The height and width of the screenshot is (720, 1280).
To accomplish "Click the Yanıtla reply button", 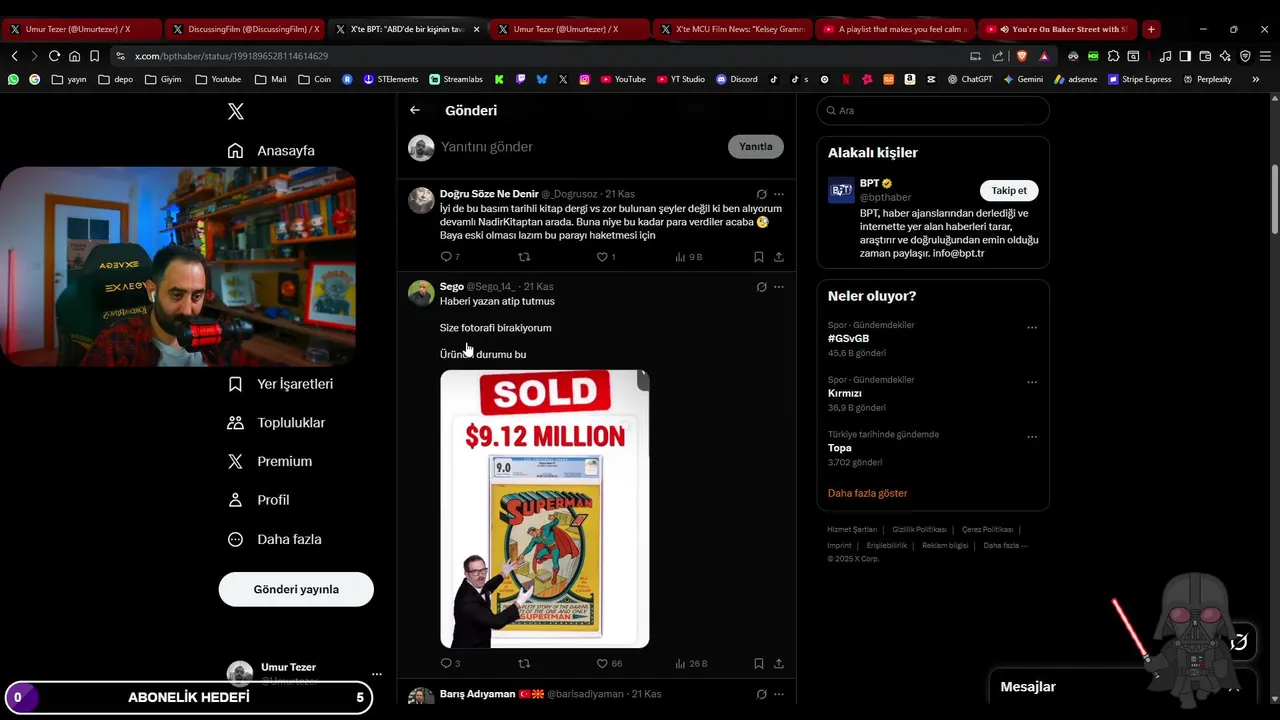I will tap(756, 146).
